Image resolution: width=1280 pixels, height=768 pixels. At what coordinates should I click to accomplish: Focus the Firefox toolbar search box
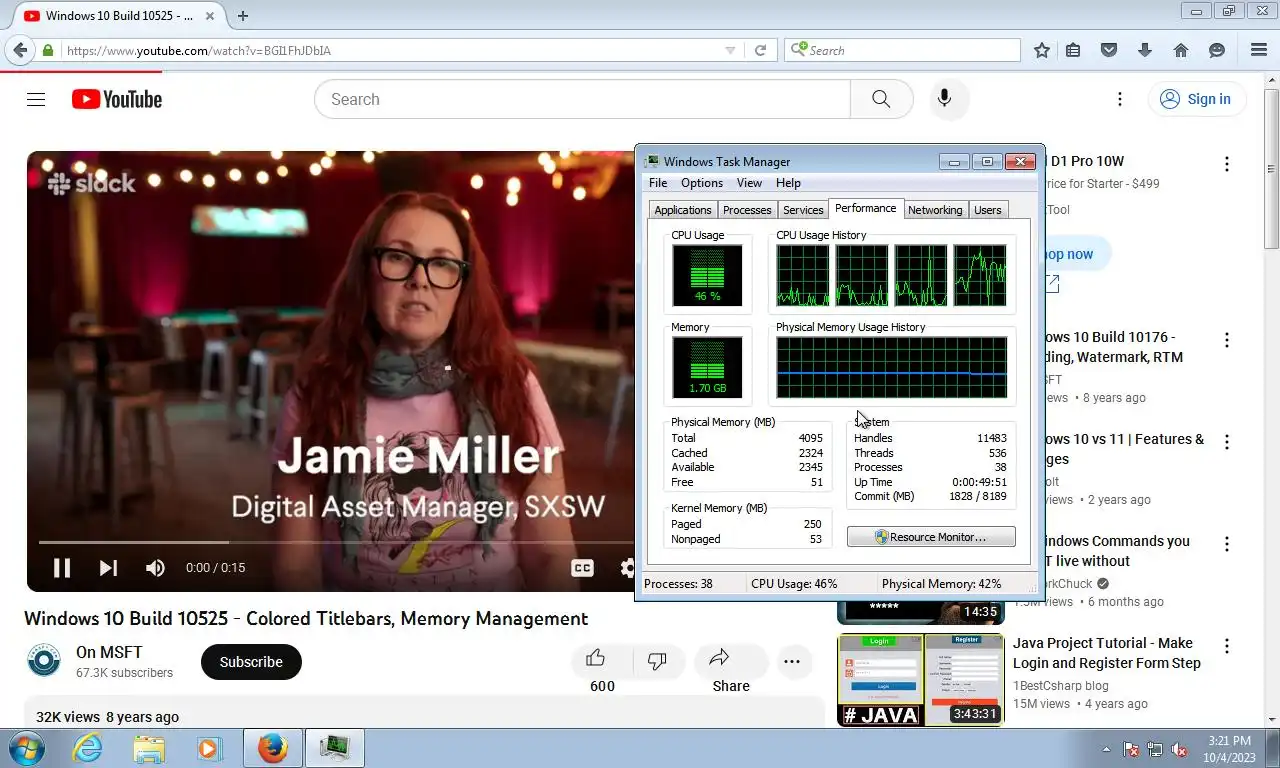[902, 50]
